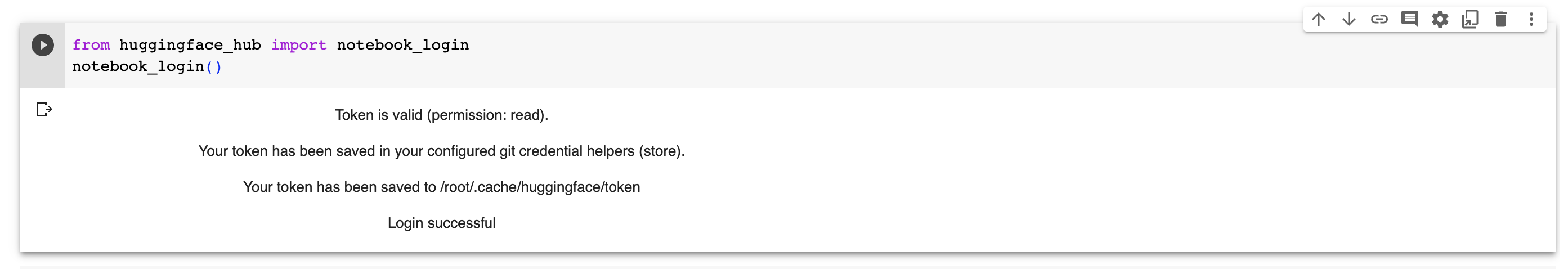This screenshot has width=1568, height=269.
Task: Click the cell output toggle icon
Action: click(x=44, y=110)
